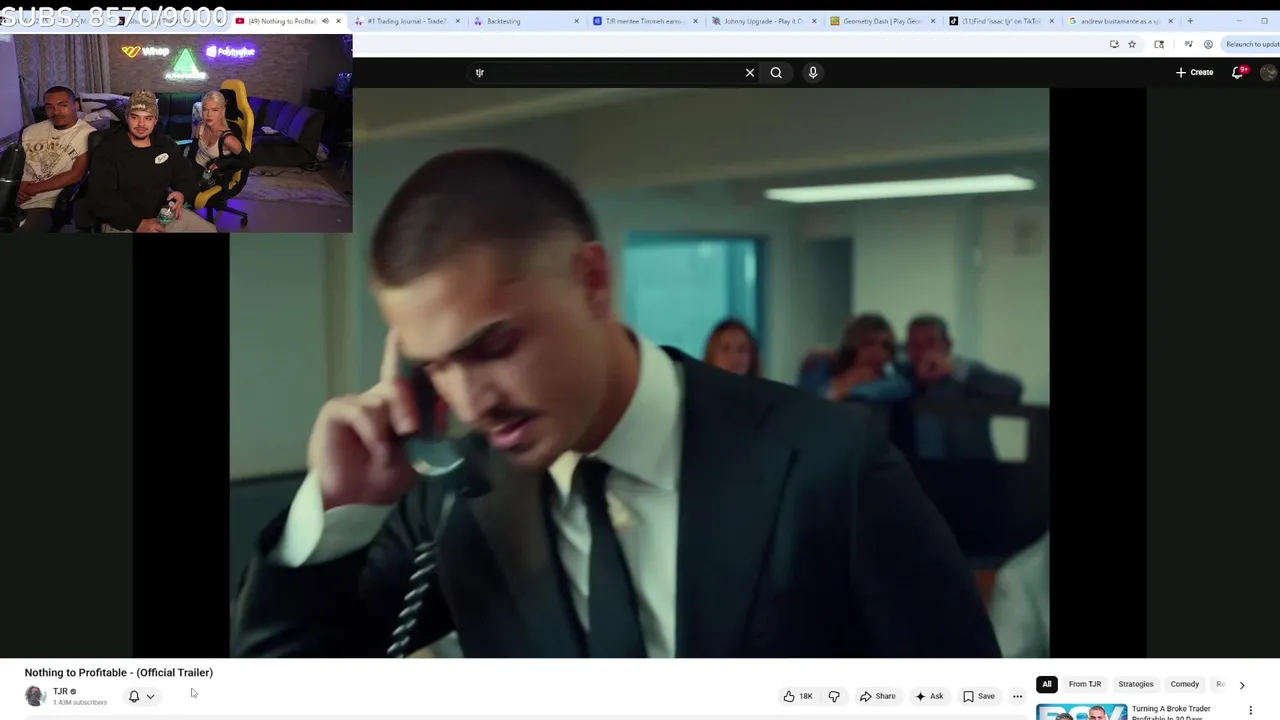The height and width of the screenshot is (720, 1280).
Task: Click the magnifying glass search button
Action: tap(776, 72)
